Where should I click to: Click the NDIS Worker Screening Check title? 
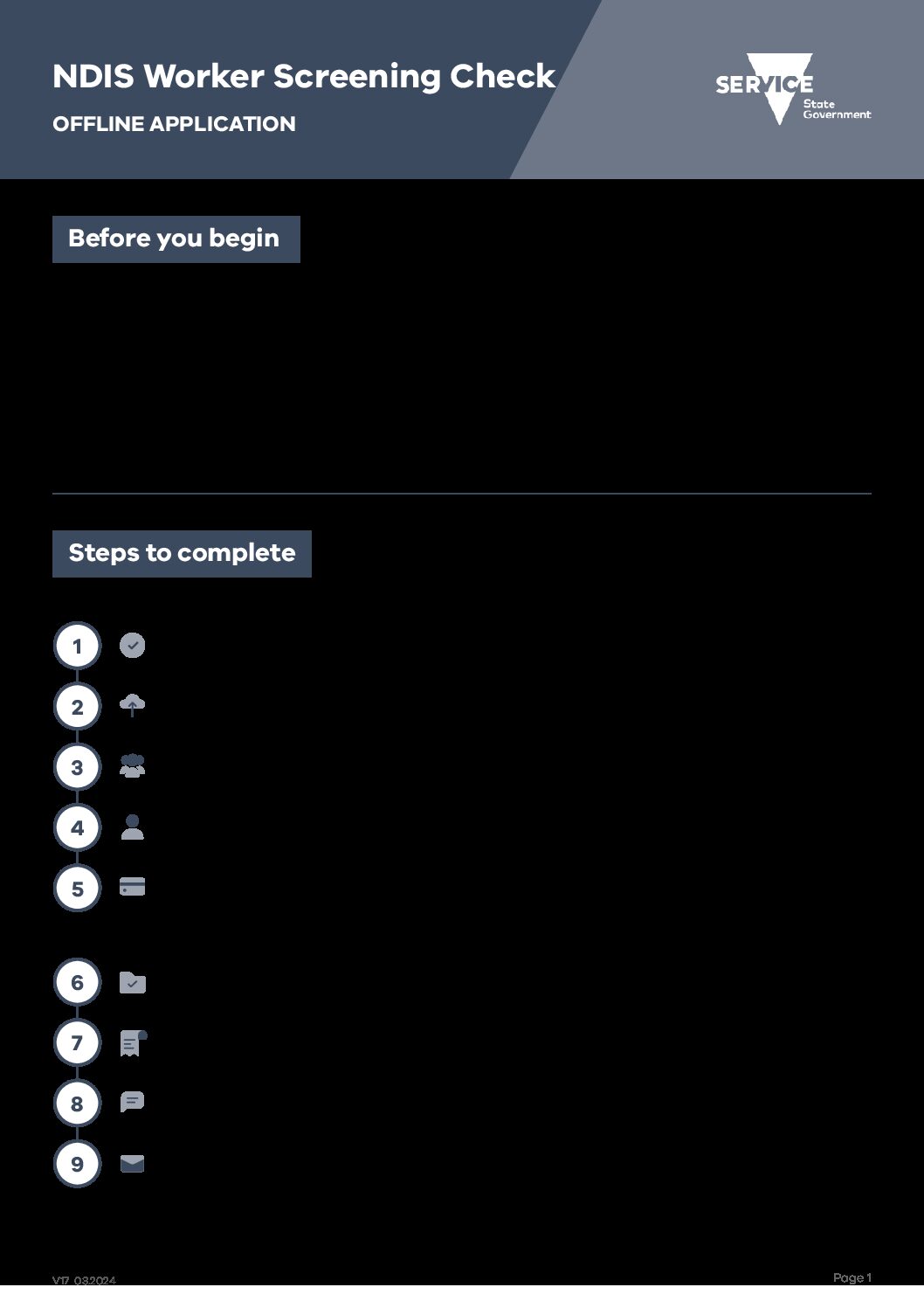coord(304,77)
